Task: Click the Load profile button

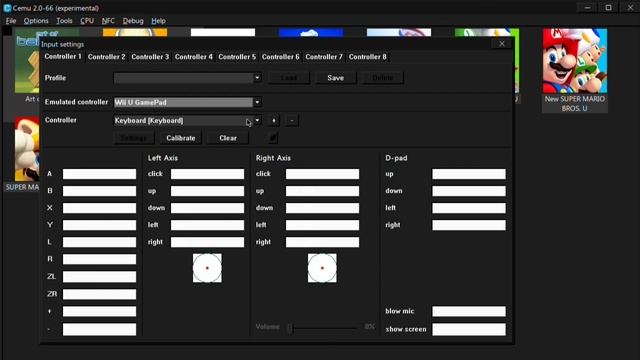Action: tap(289, 78)
